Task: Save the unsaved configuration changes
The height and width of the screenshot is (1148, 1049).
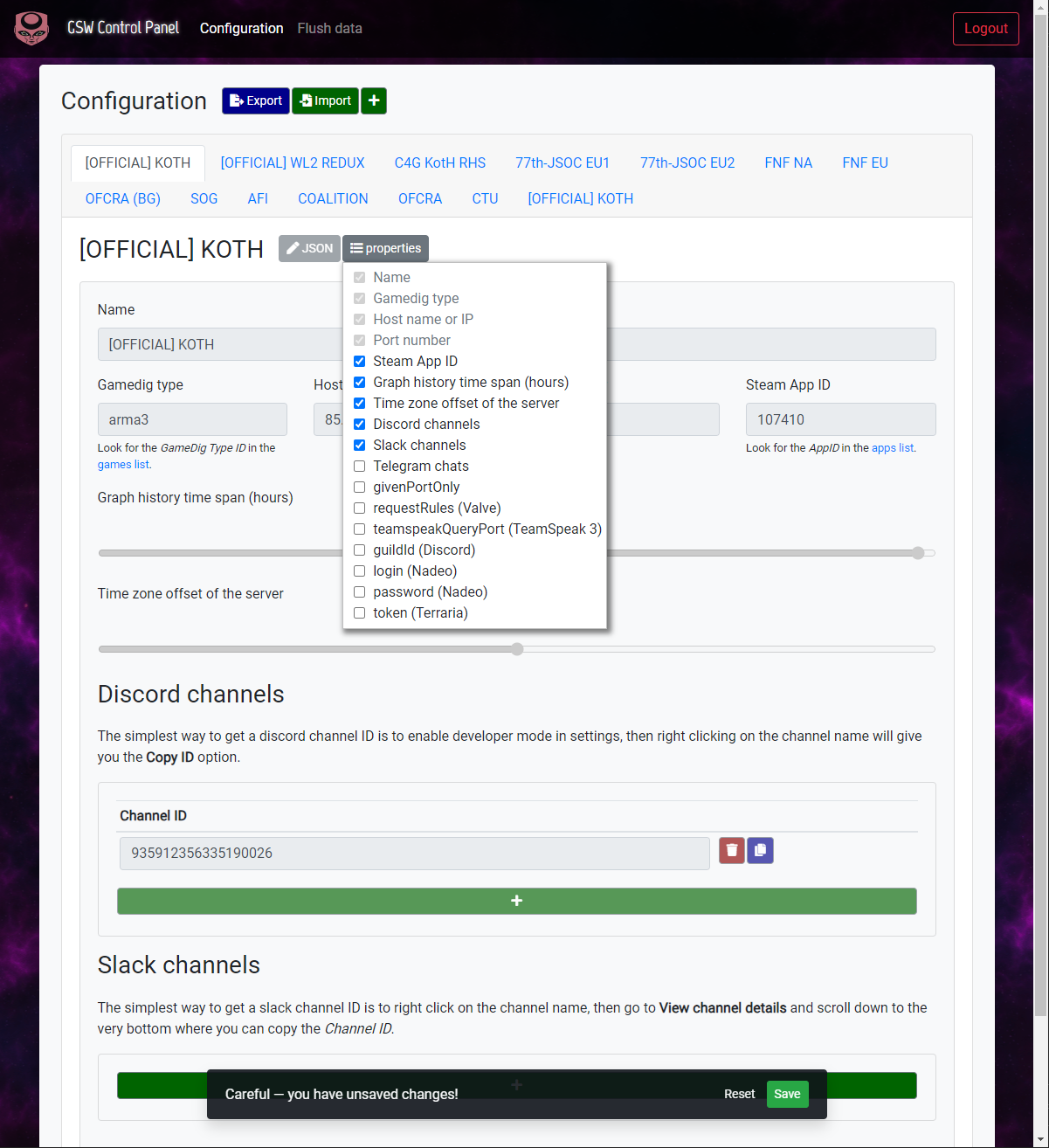Action: (786, 1093)
